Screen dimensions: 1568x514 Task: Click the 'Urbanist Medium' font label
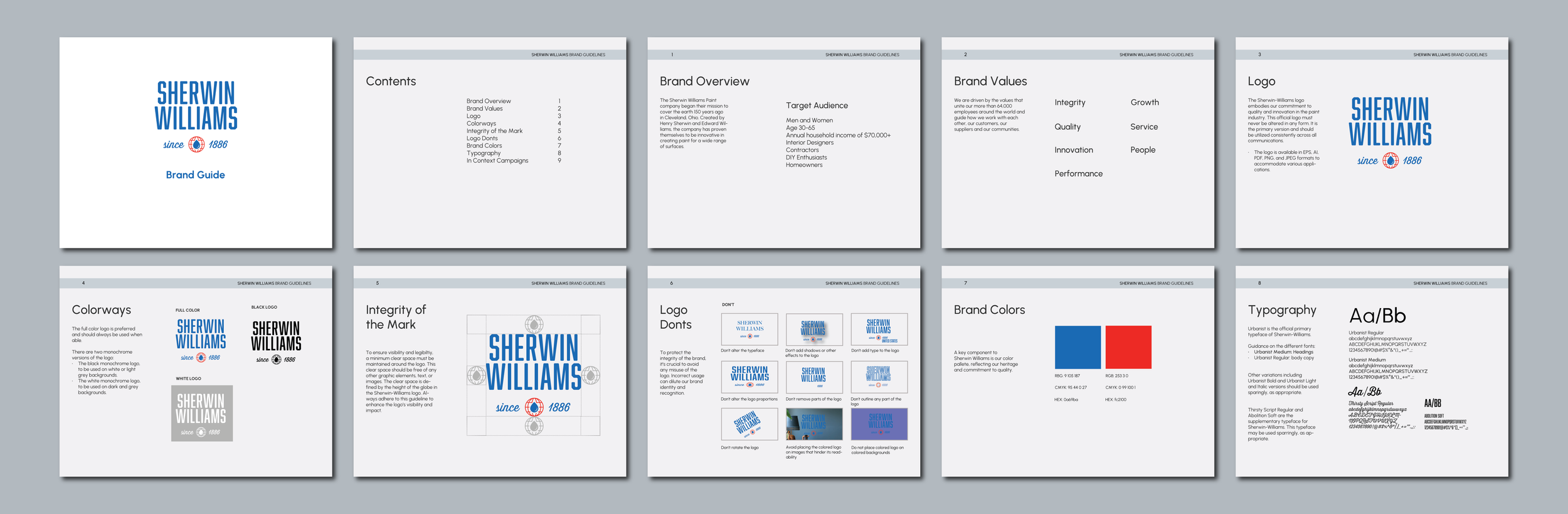(1367, 360)
